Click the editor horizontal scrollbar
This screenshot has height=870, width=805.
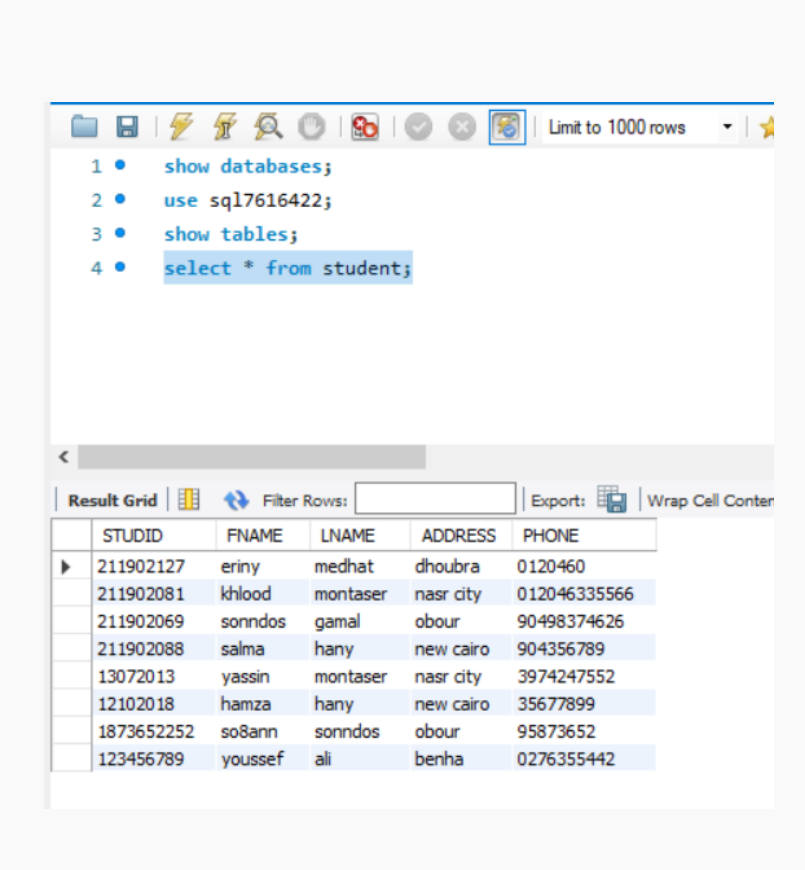pos(250,457)
